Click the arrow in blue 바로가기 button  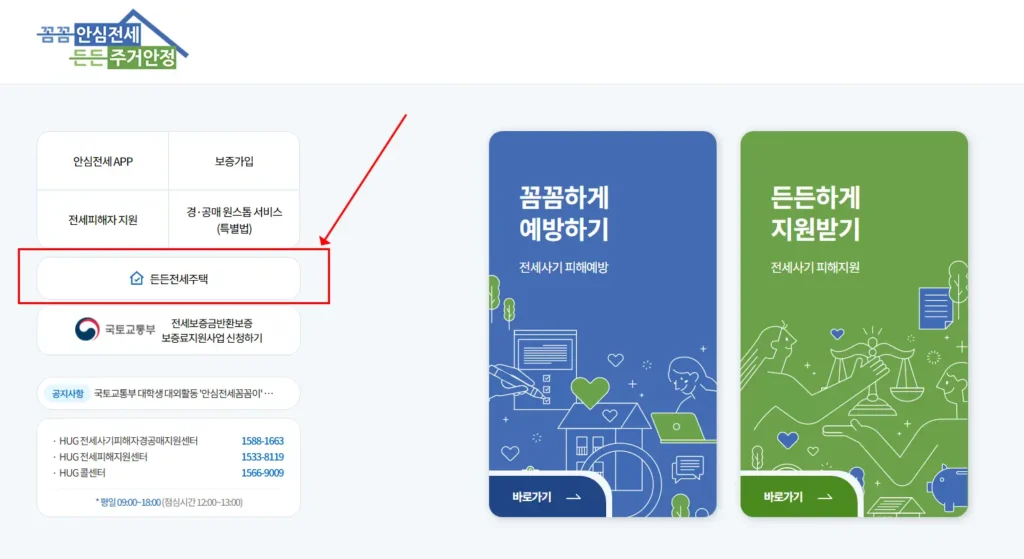click(573, 497)
